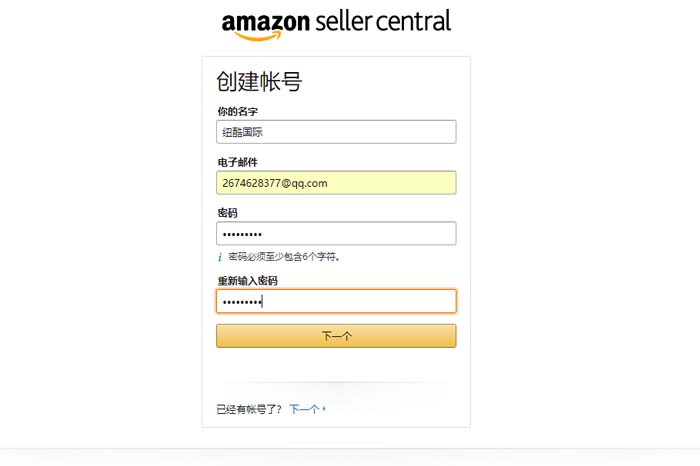Open the blue 下一个 link for existing accounts
The height and width of the screenshot is (466, 700).
(304, 409)
